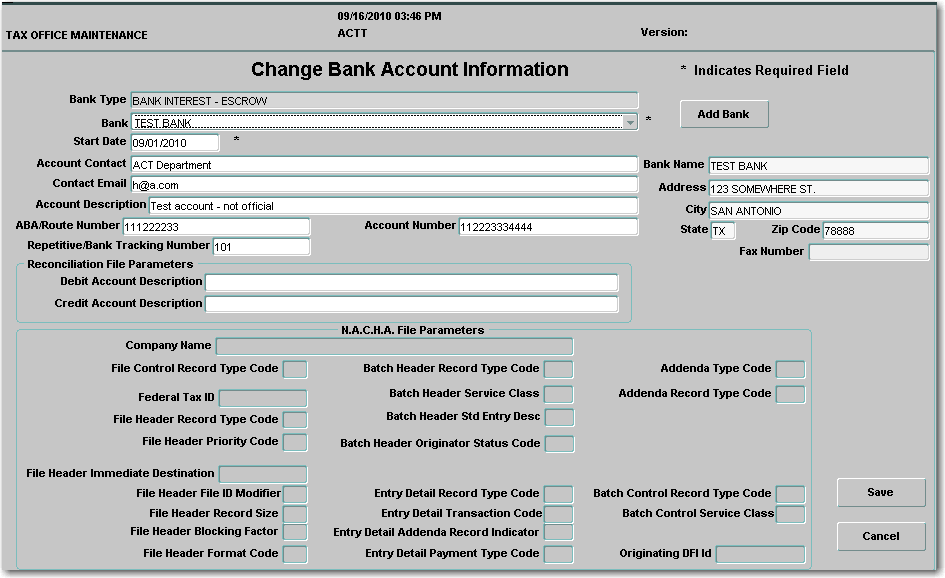Click into the Contact Email field
The width and height of the screenshot is (945, 578).
click(384, 185)
